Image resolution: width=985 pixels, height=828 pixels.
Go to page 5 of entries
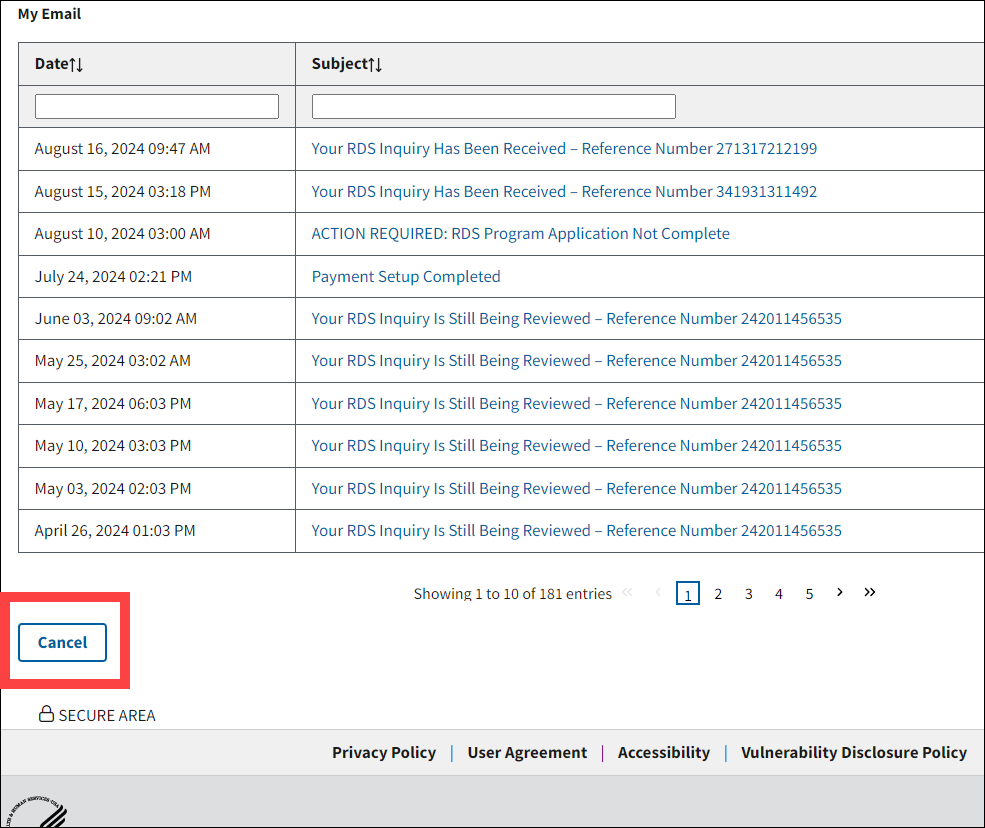tap(809, 594)
